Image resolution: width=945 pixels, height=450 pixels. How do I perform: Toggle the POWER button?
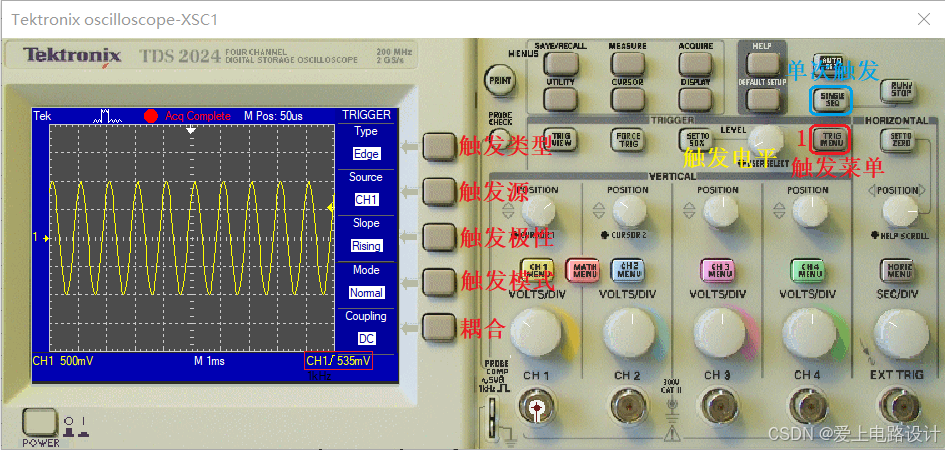tap(40, 422)
